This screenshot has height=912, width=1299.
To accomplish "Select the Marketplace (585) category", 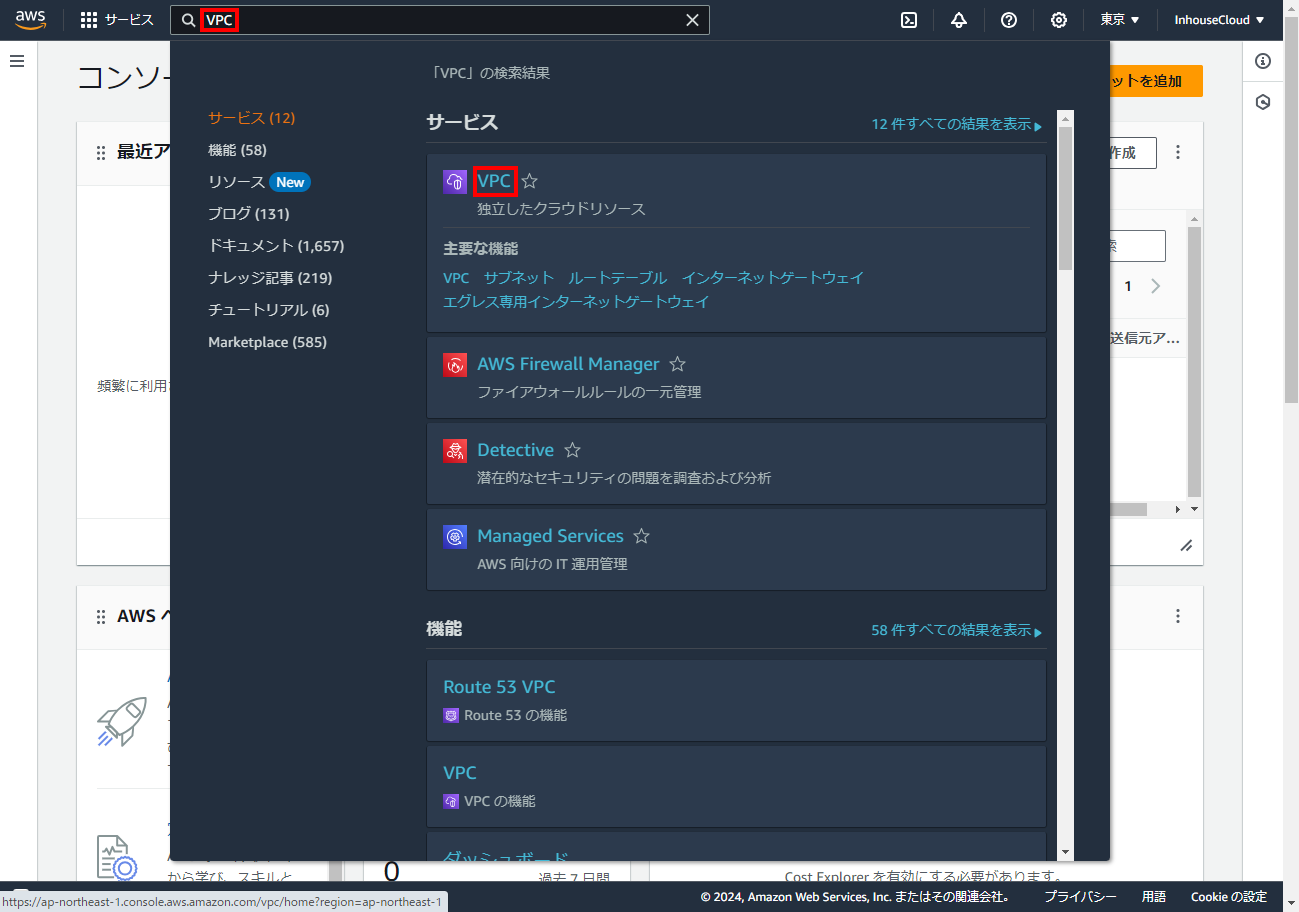I will (267, 342).
